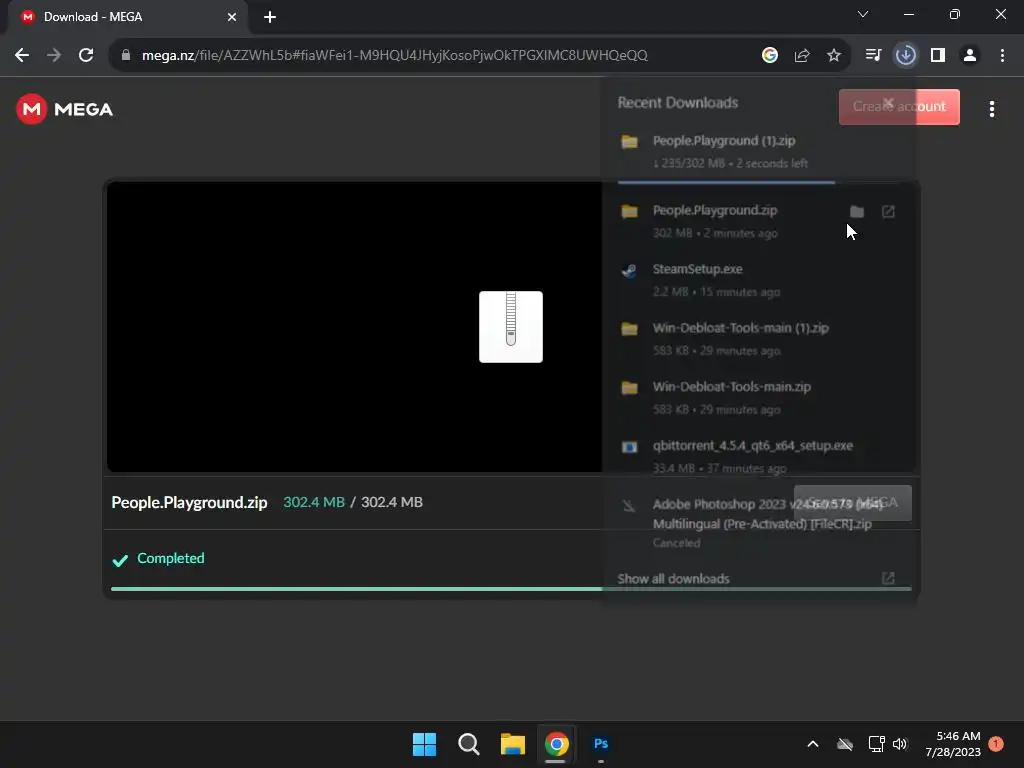1024x768 pixels.
Task: Open SteamSetup.exe download entry
Action: pos(758,280)
